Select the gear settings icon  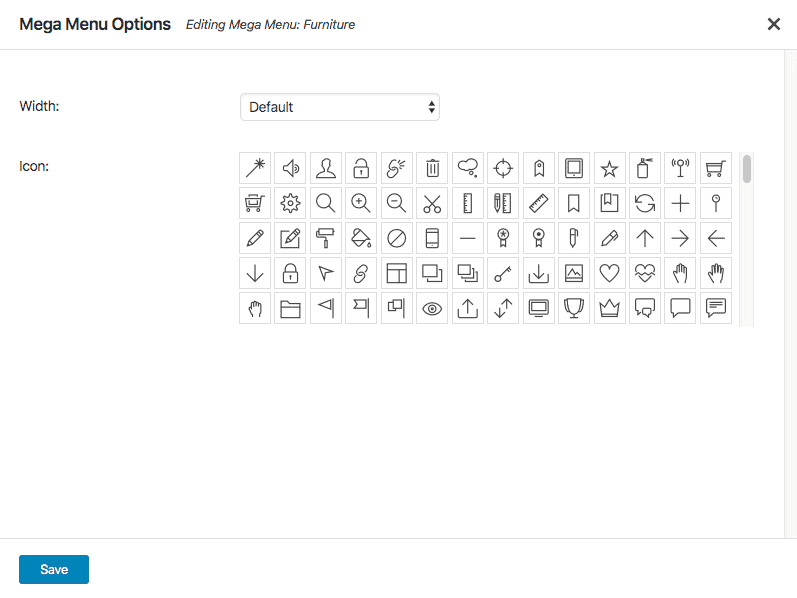click(x=290, y=203)
